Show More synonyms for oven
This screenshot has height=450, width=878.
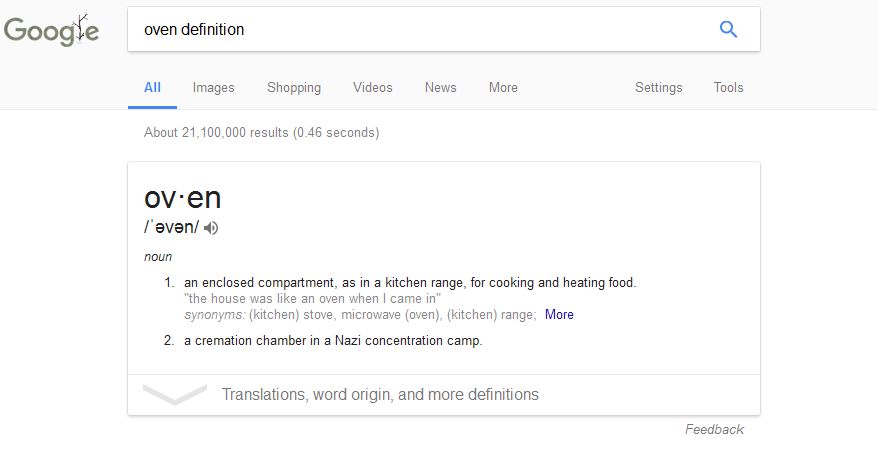pos(559,314)
